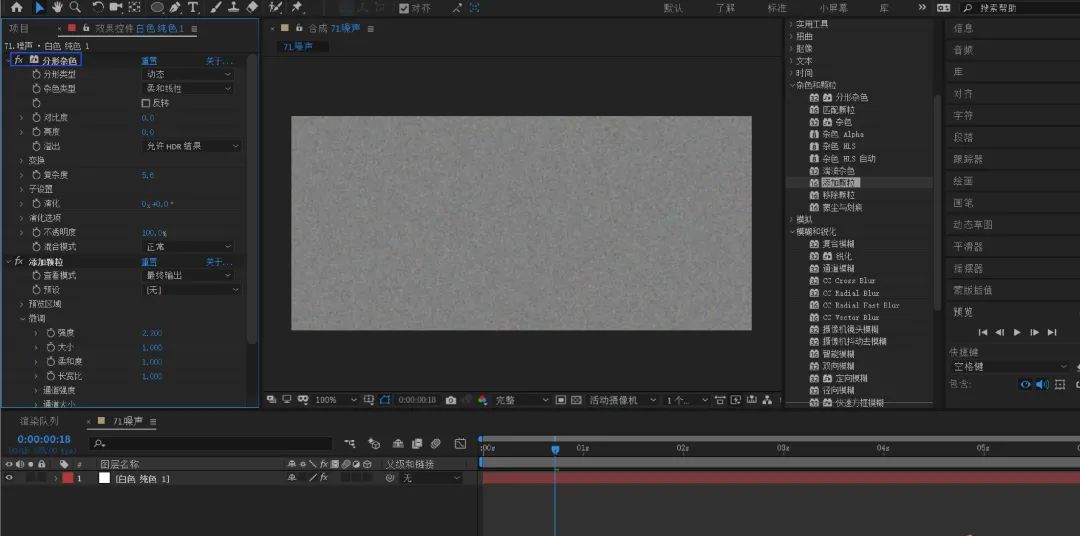The height and width of the screenshot is (536, 1080).
Task: Open the 快捷键 dropdown showing 空格键
Action: point(1009,367)
